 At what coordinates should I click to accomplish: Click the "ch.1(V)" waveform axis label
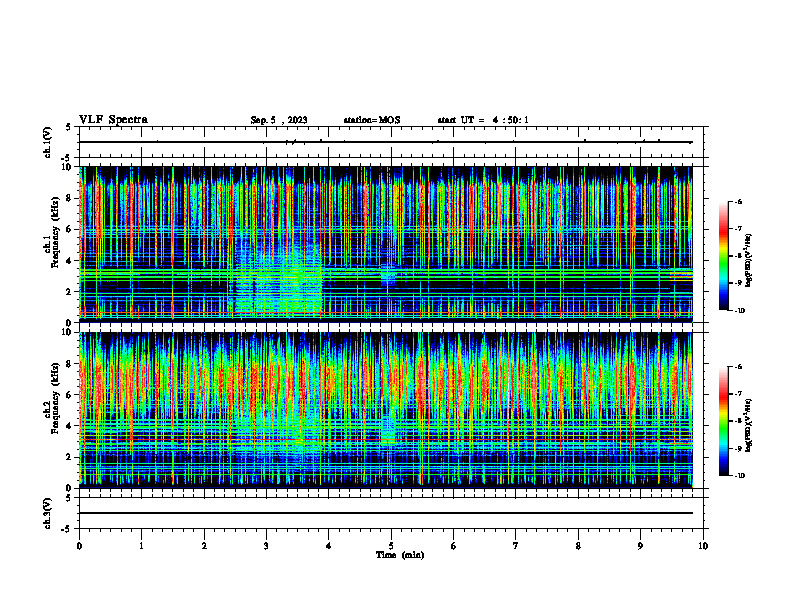pyautogui.click(x=48, y=142)
